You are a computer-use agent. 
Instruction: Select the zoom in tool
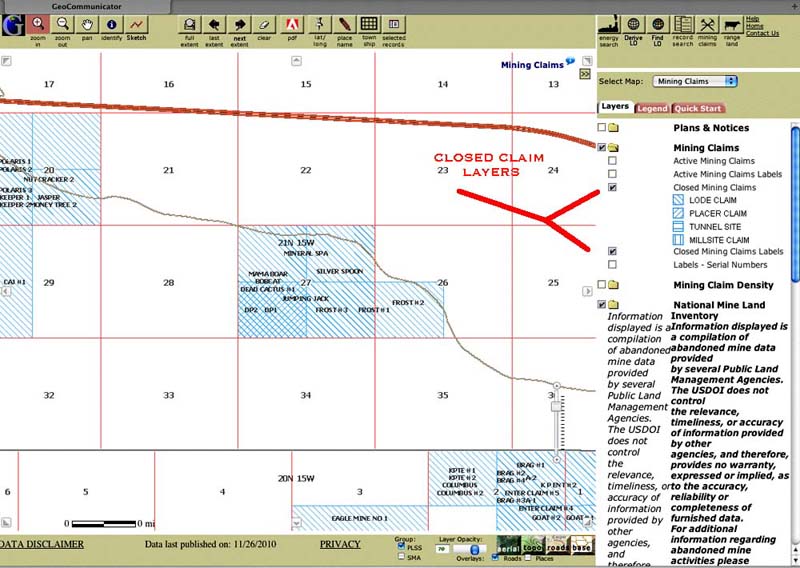[x=38, y=24]
